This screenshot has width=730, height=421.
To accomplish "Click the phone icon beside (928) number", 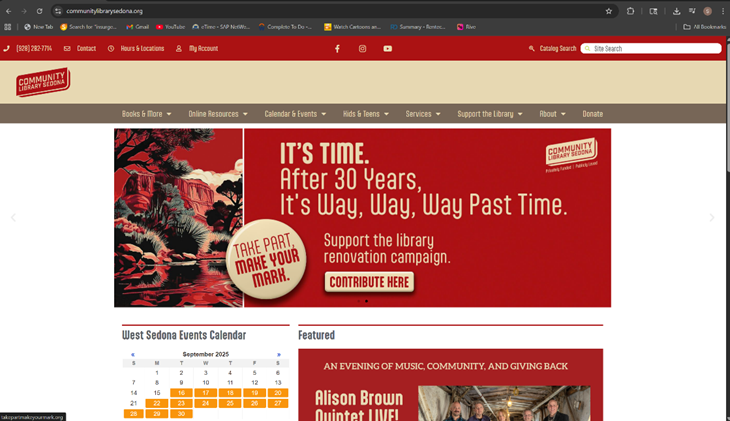I will click(6, 48).
